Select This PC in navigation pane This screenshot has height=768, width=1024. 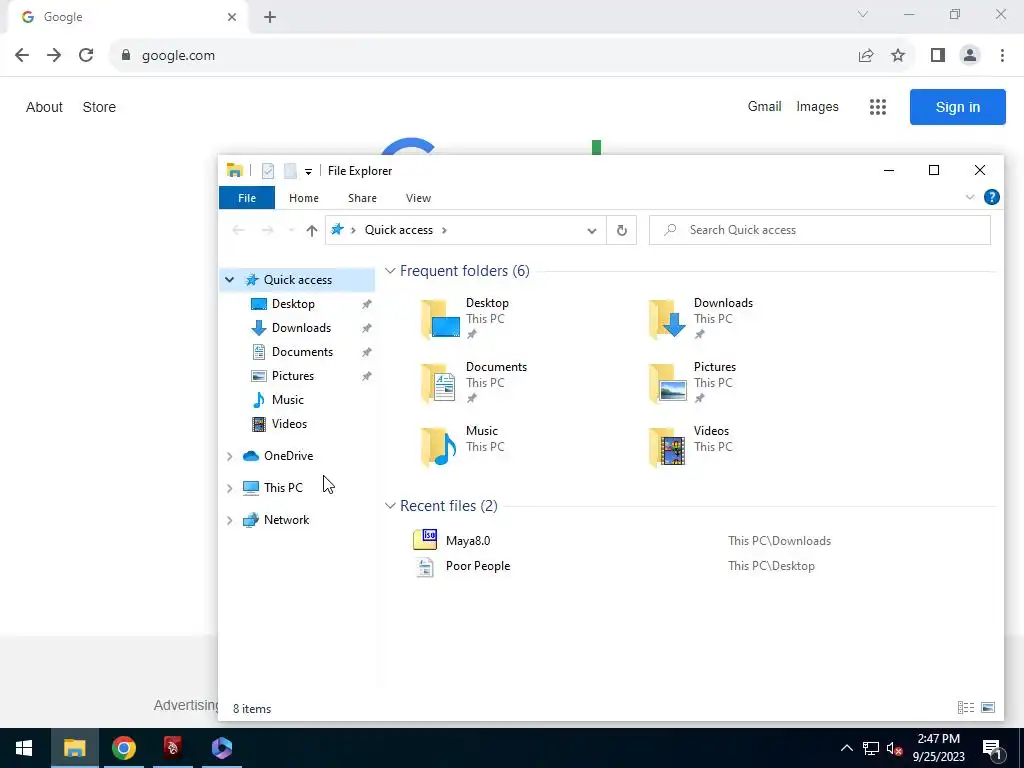[283, 488]
